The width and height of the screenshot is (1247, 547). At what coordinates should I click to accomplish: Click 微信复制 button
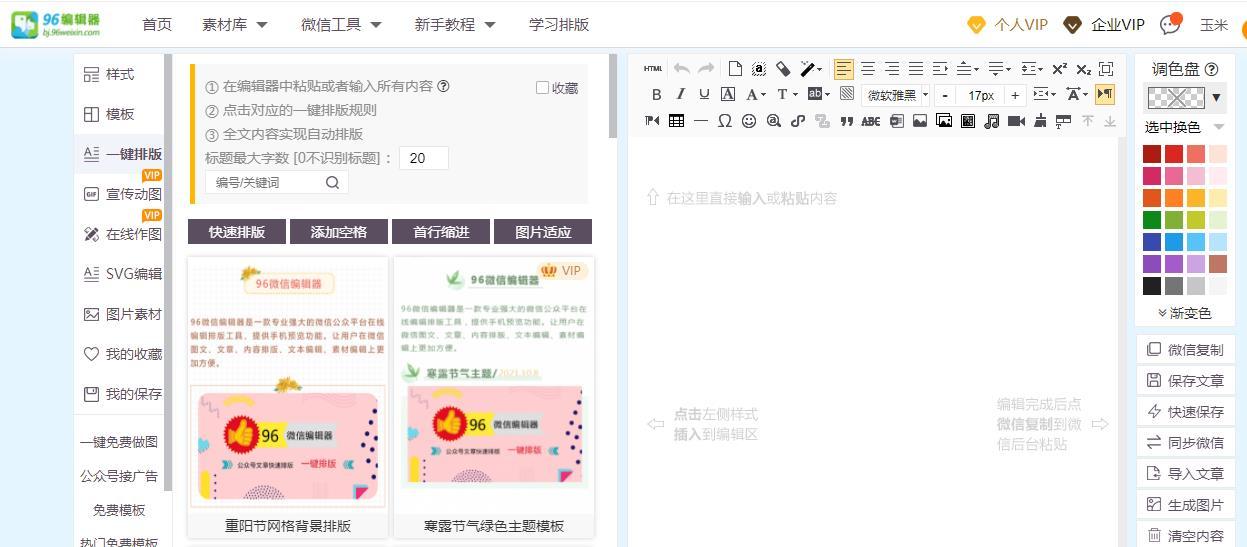coord(1186,350)
